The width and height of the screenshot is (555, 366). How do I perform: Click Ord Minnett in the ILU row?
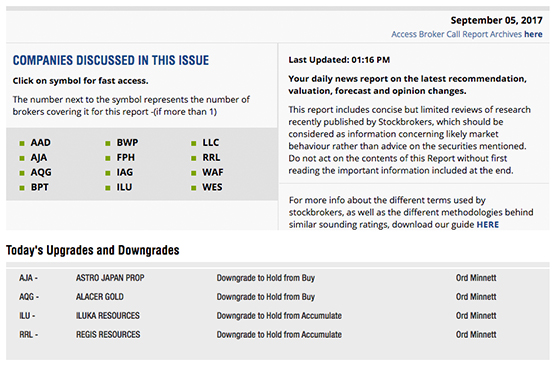(476, 315)
